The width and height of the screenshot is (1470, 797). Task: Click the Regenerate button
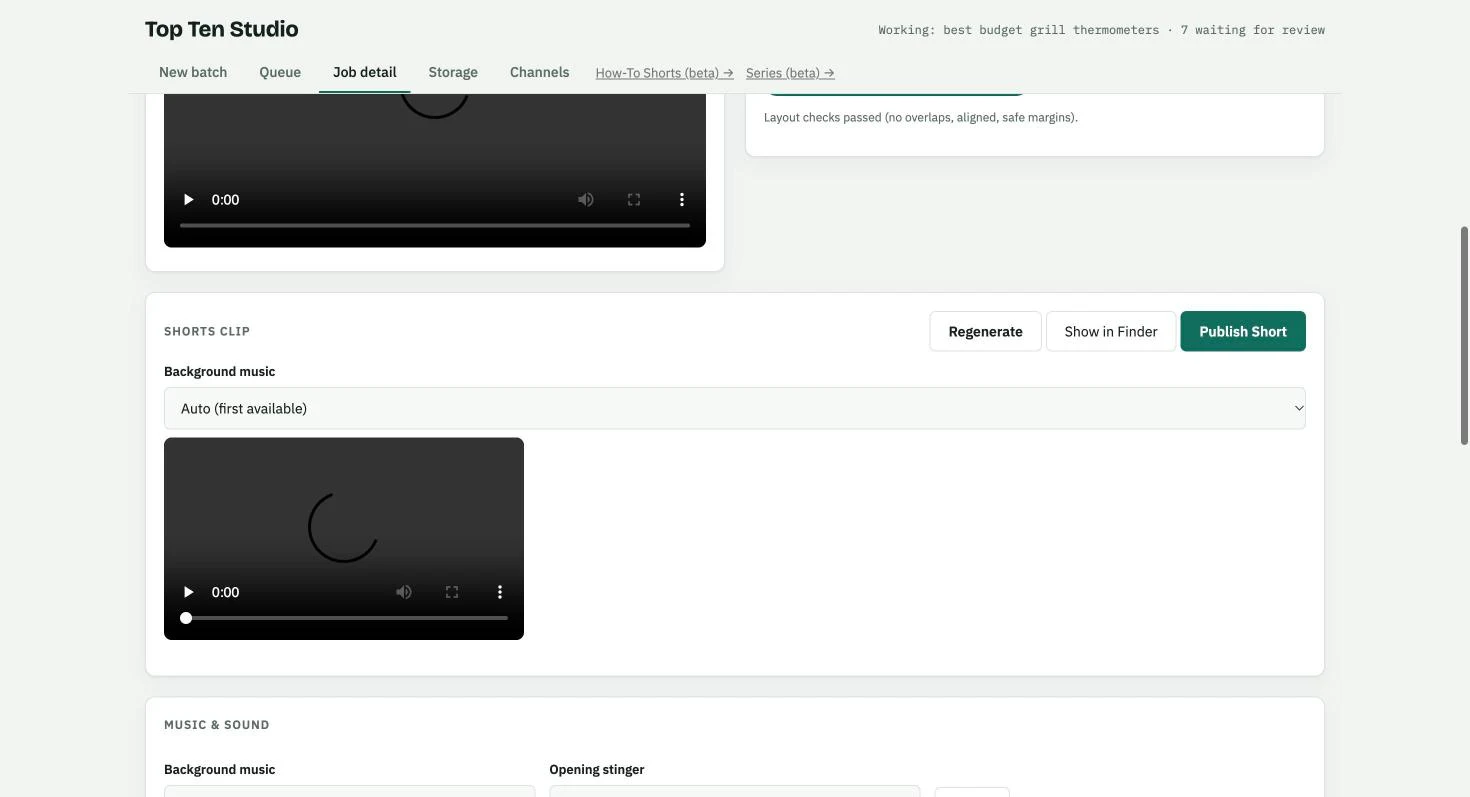(986, 331)
